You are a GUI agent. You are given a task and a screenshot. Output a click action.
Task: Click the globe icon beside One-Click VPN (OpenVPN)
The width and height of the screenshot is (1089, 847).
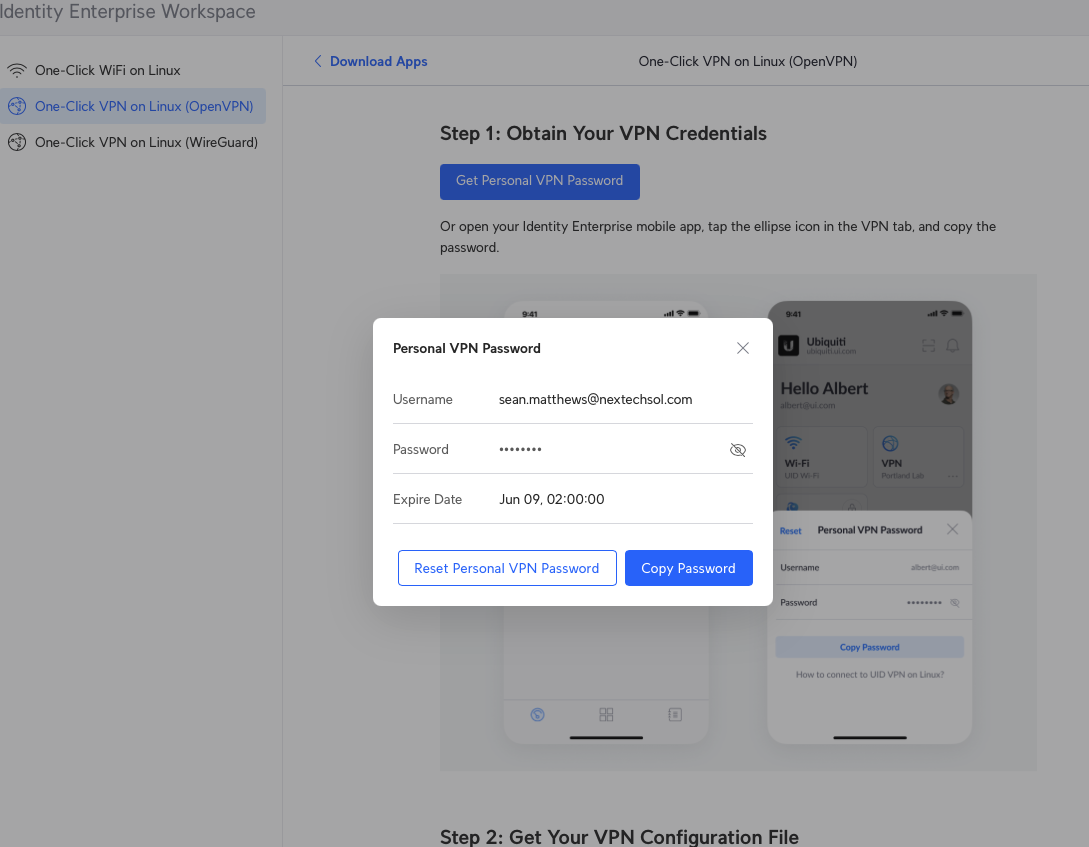[x=17, y=106]
